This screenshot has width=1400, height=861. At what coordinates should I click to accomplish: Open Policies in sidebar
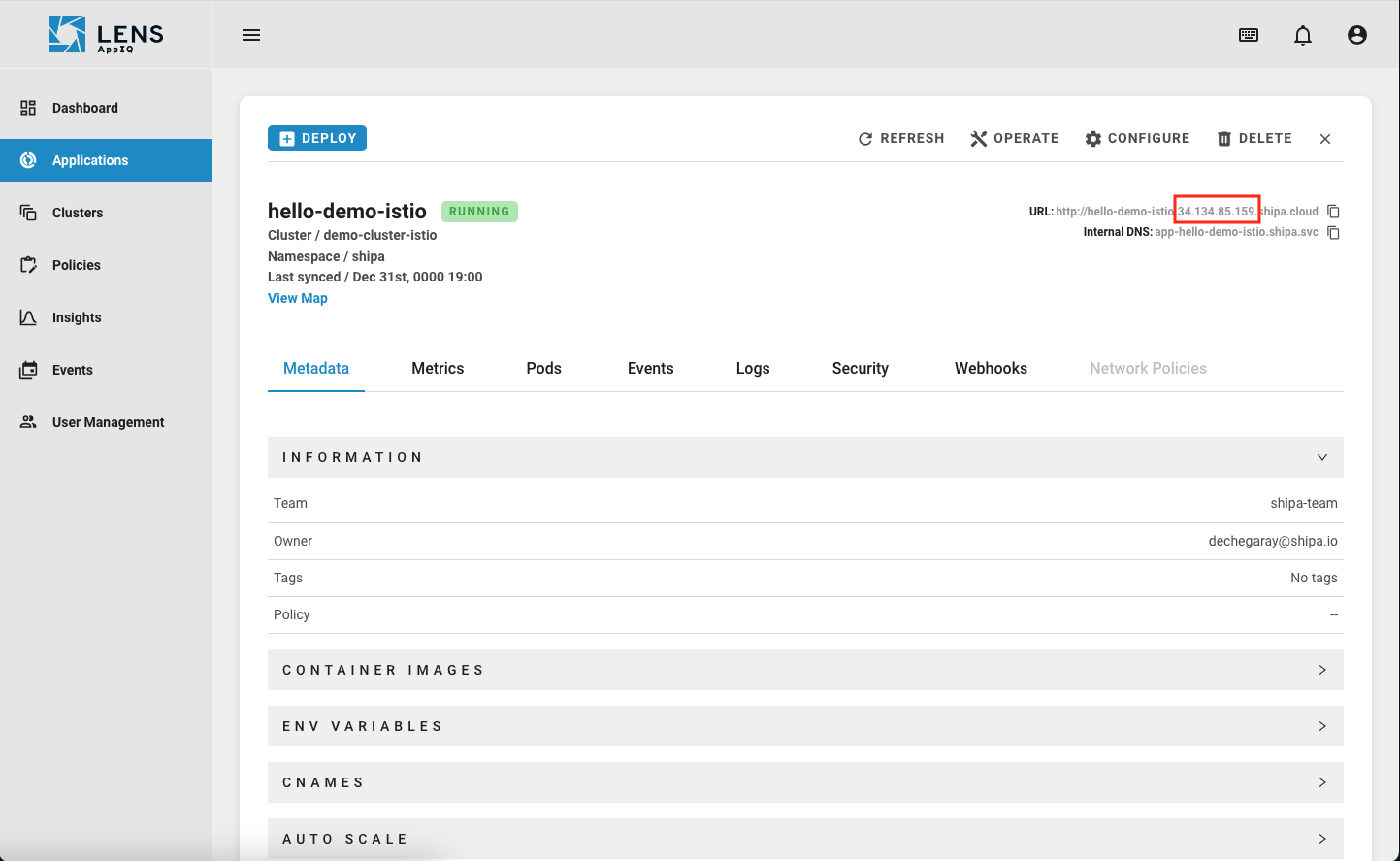click(106, 265)
